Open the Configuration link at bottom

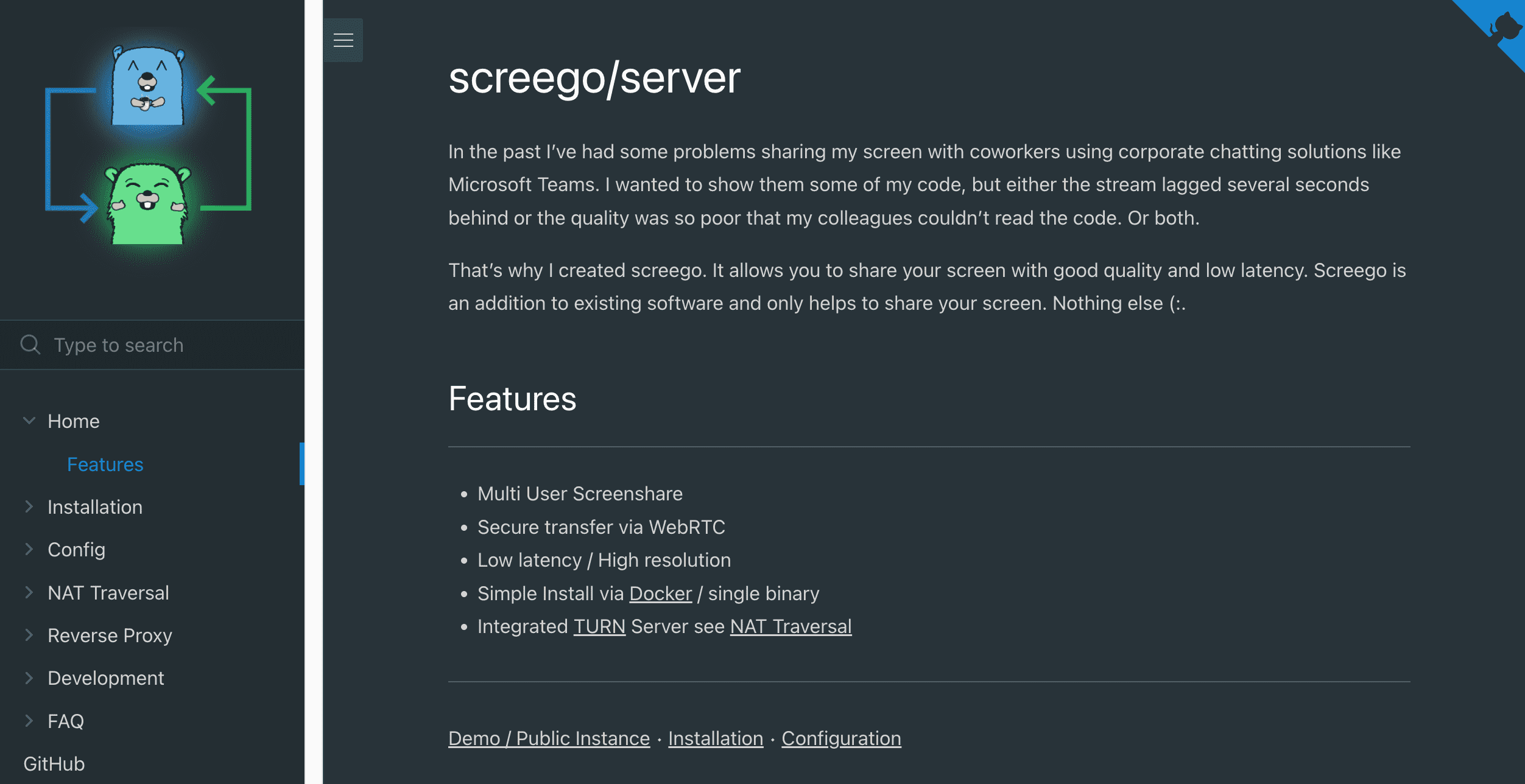click(x=841, y=737)
